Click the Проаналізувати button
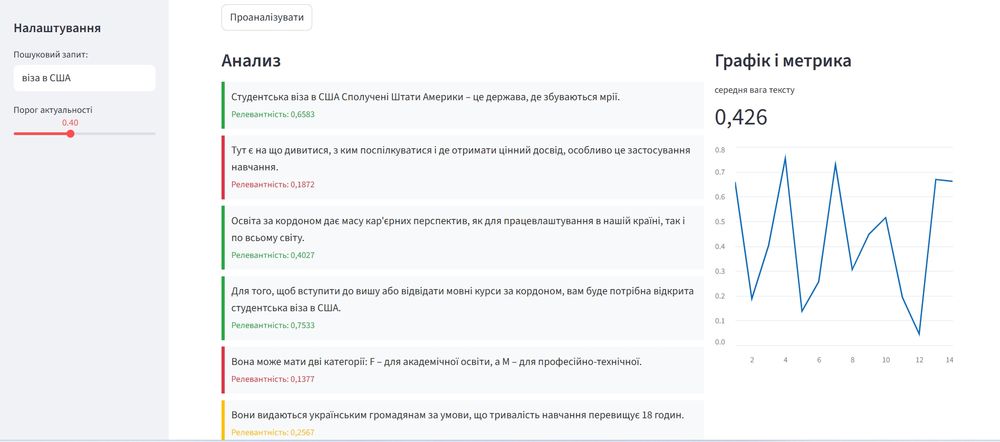This screenshot has height=442, width=1000. (x=266, y=18)
